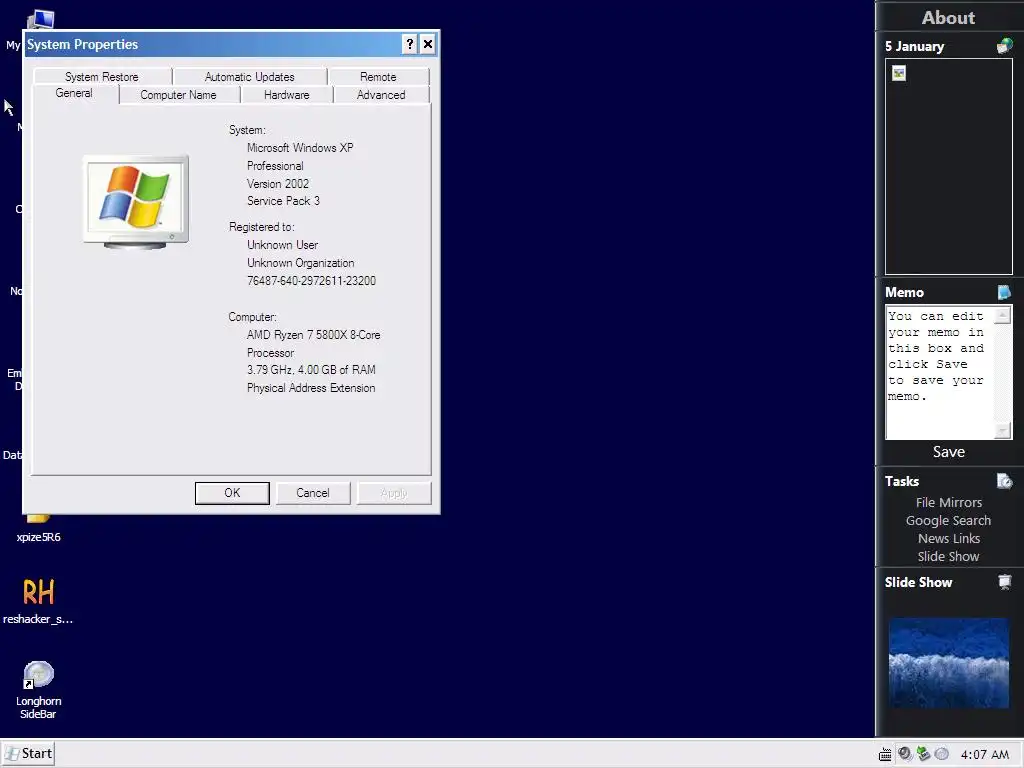This screenshot has width=1024, height=768.
Task: Click the Cancel button
Action: point(313,493)
